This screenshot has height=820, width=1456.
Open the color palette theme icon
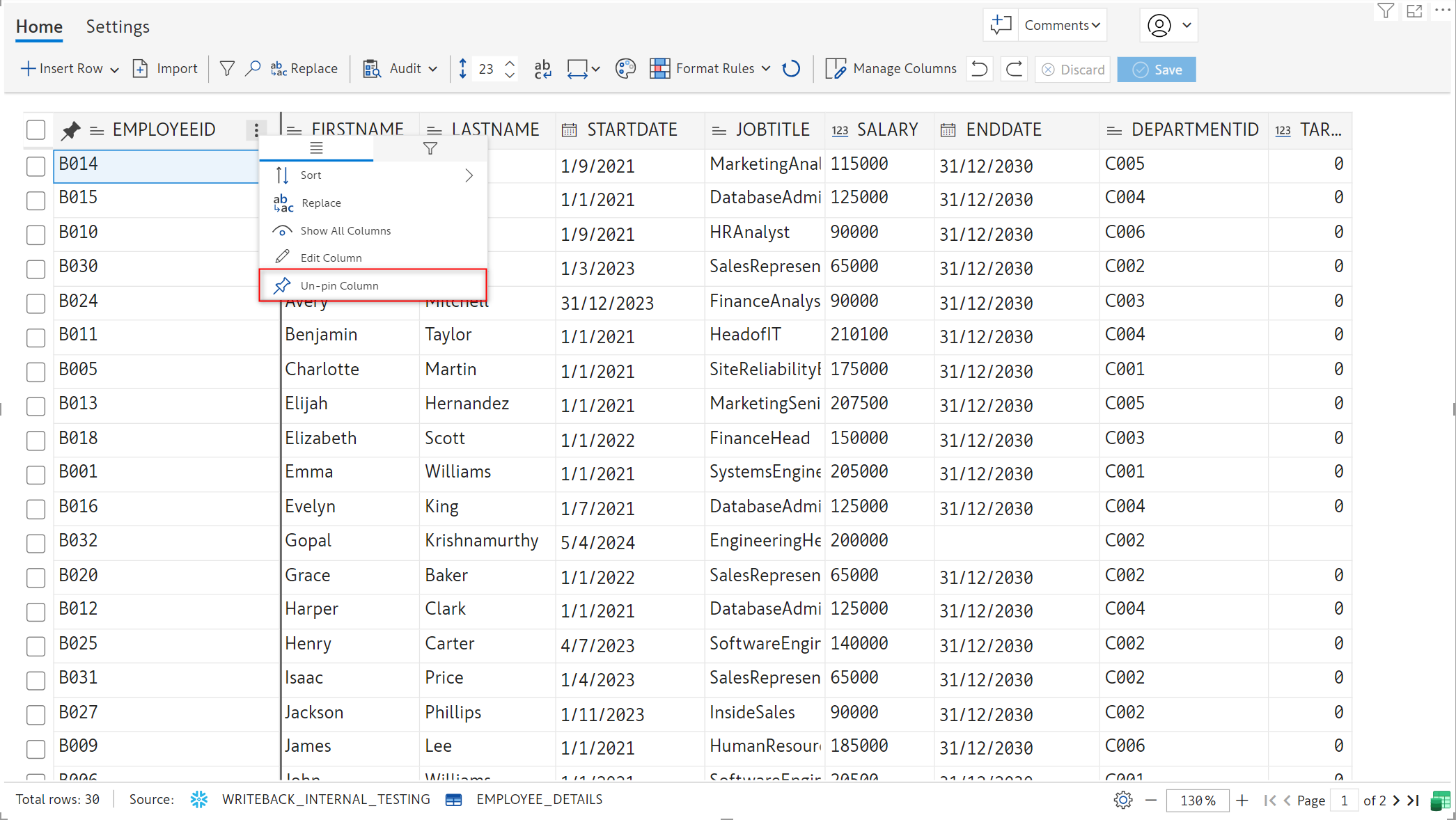point(625,69)
